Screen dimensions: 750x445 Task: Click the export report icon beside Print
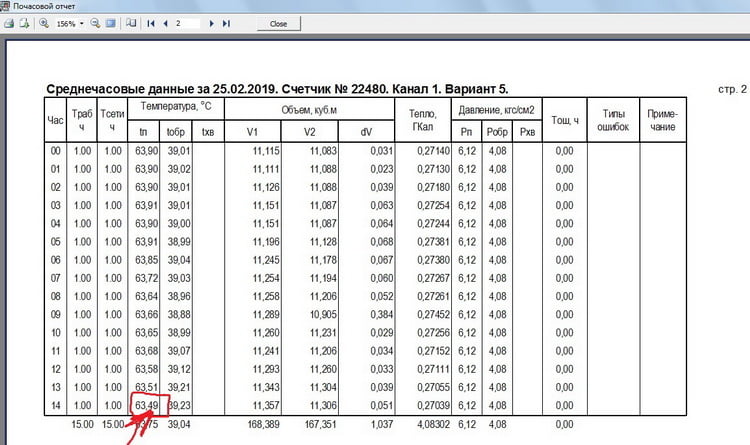click(x=24, y=22)
